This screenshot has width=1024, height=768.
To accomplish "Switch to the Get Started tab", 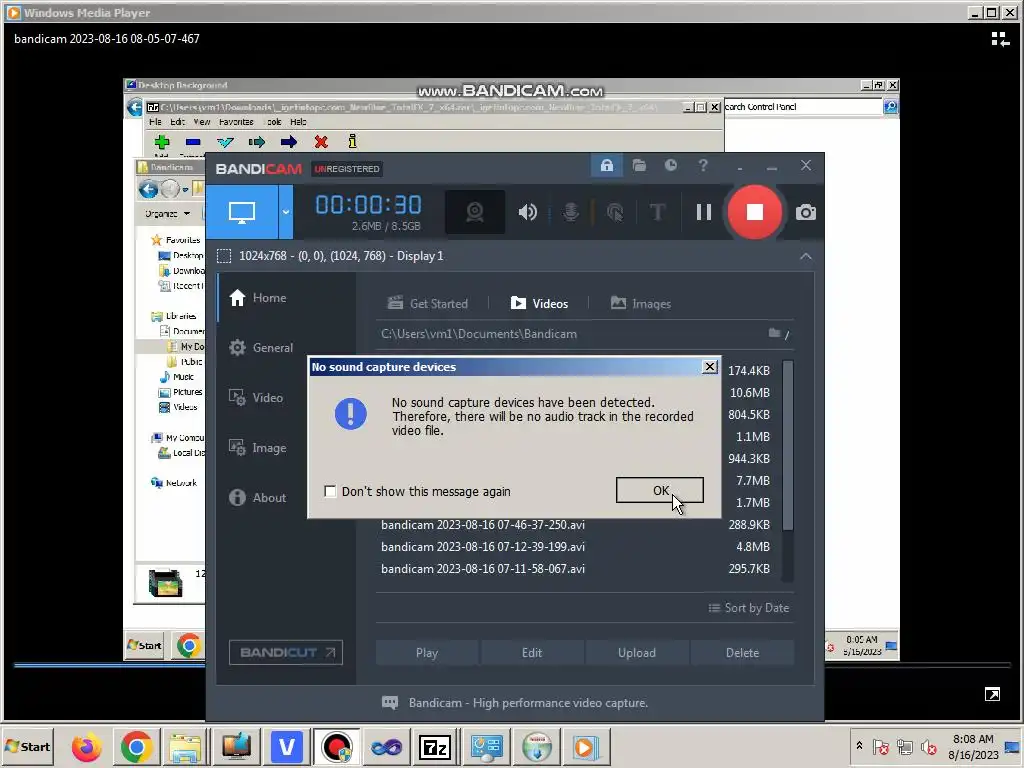I will (428, 304).
